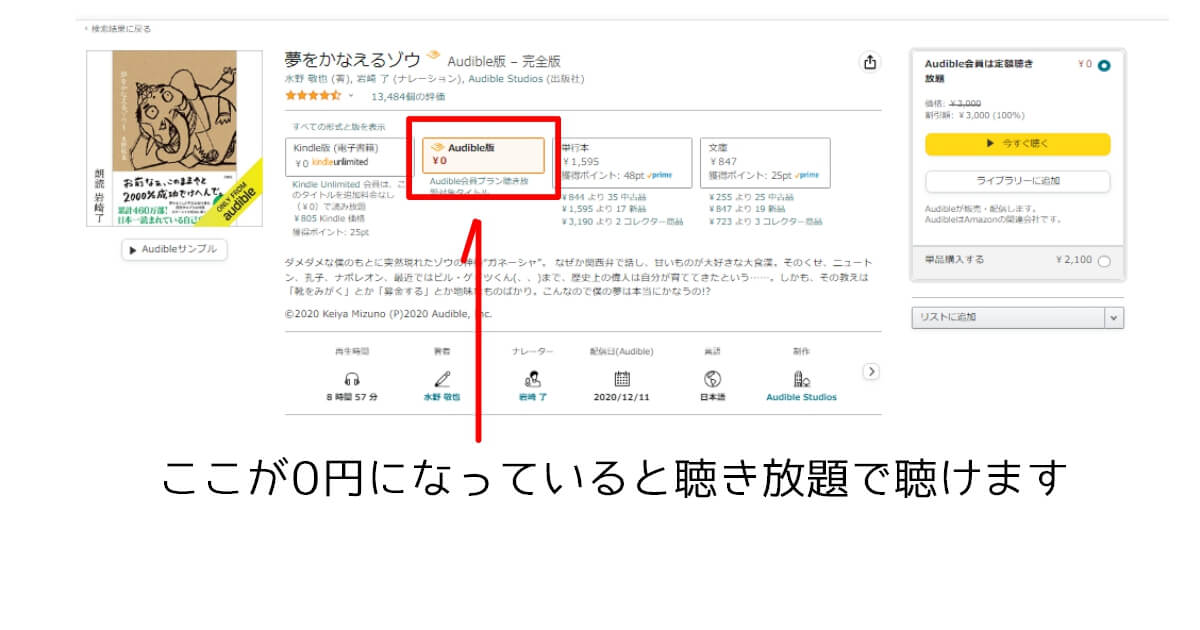The image size is (1200, 630).
Task: Click the share icon near the title
Action: pyautogui.click(x=870, y=62)
